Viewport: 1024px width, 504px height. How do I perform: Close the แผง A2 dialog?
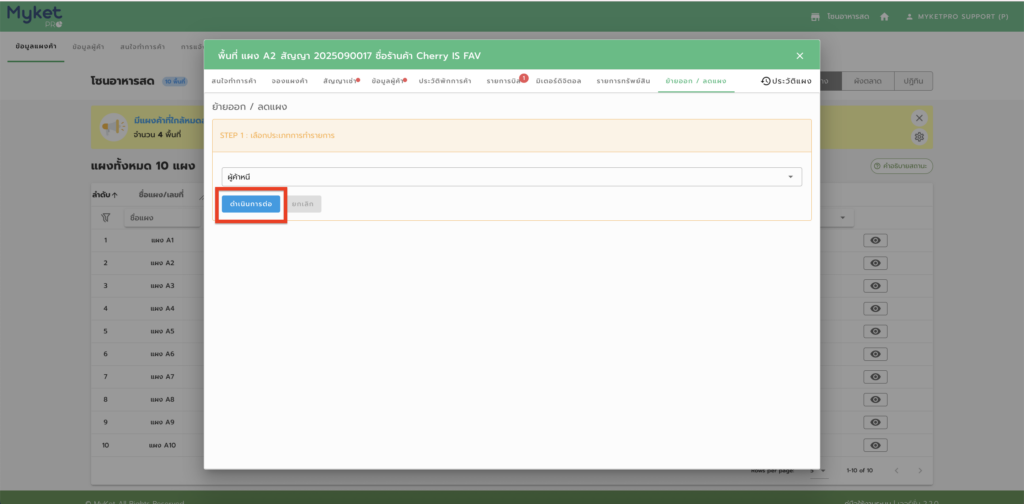(799, 56)
